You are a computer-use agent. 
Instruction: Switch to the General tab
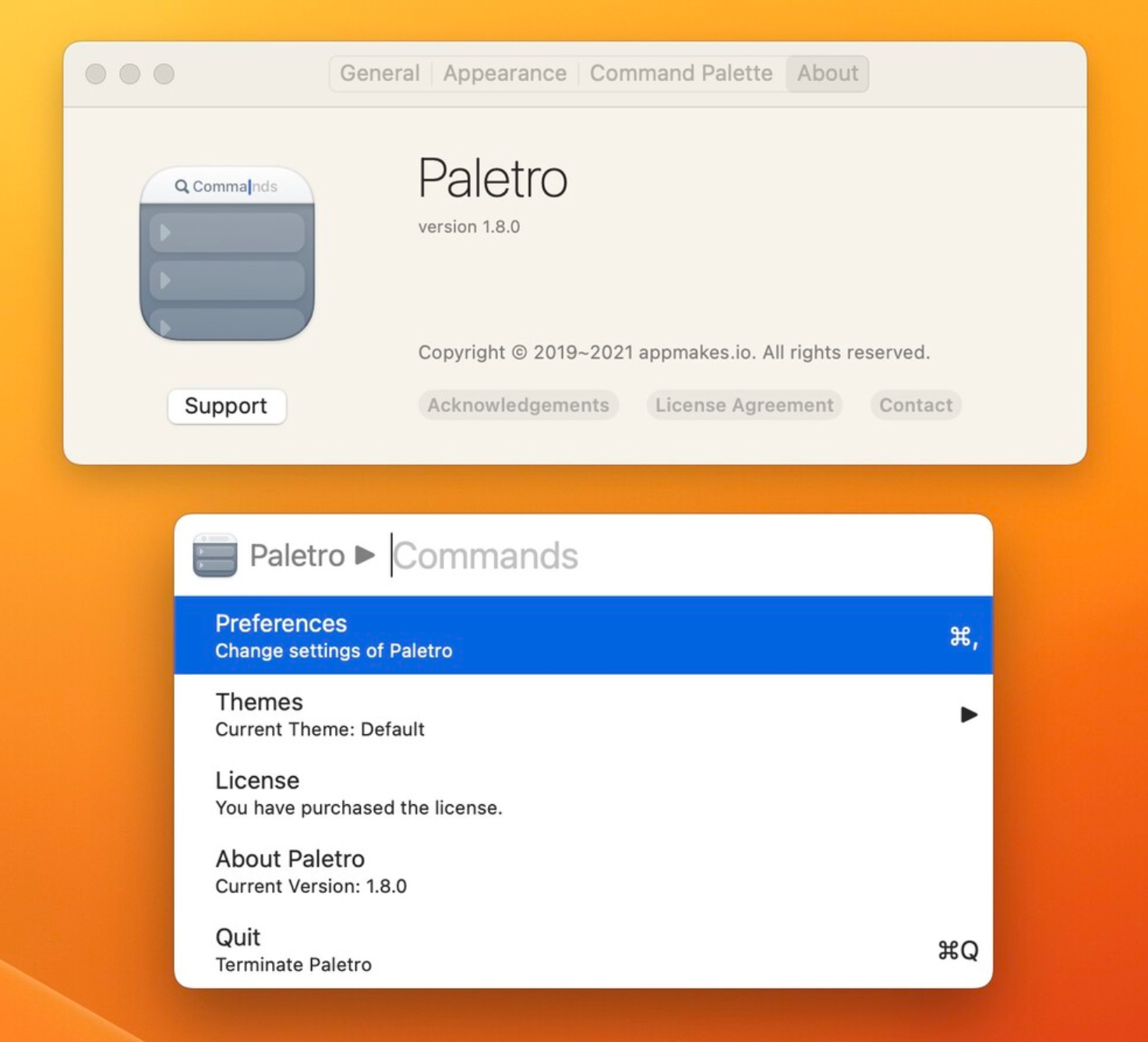coord(380,73)
